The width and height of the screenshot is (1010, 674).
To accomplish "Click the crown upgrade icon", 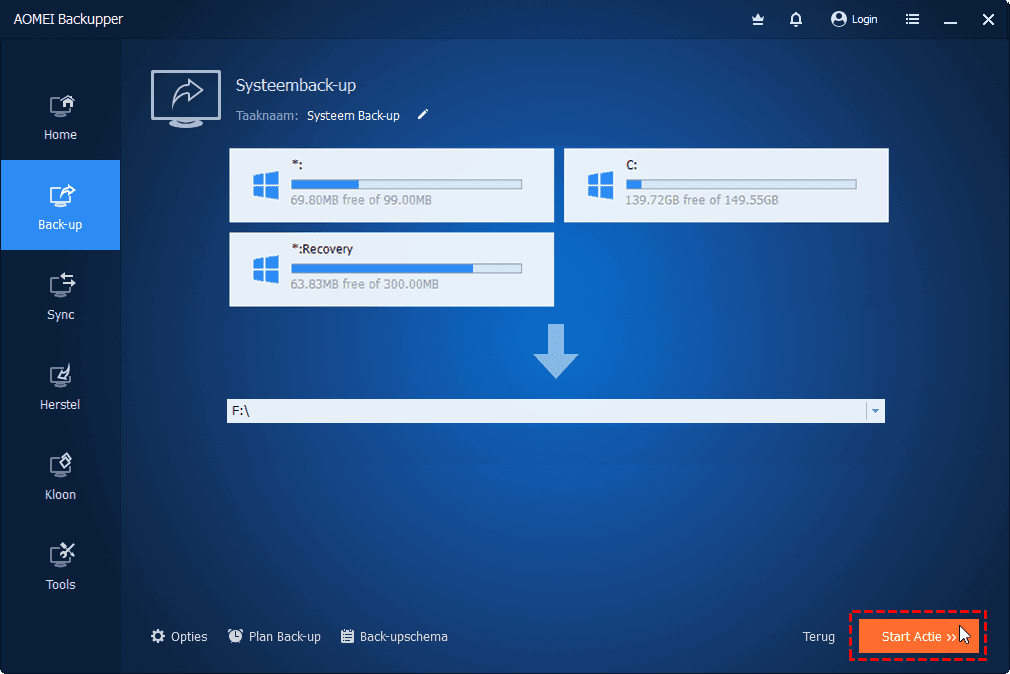I will coord(758,19).
